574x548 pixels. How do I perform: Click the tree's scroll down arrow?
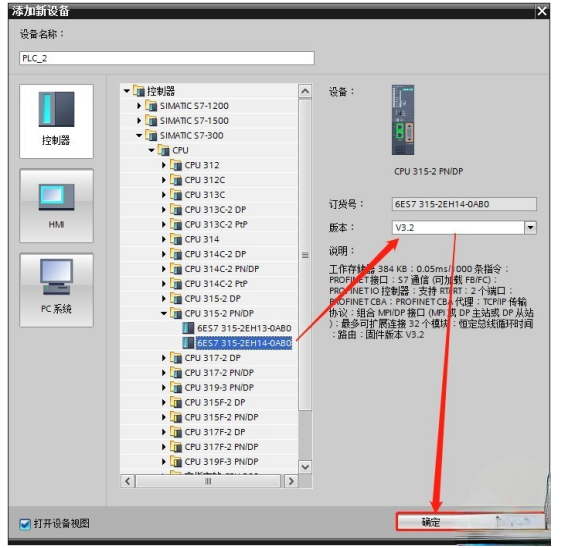click(305, 467)
